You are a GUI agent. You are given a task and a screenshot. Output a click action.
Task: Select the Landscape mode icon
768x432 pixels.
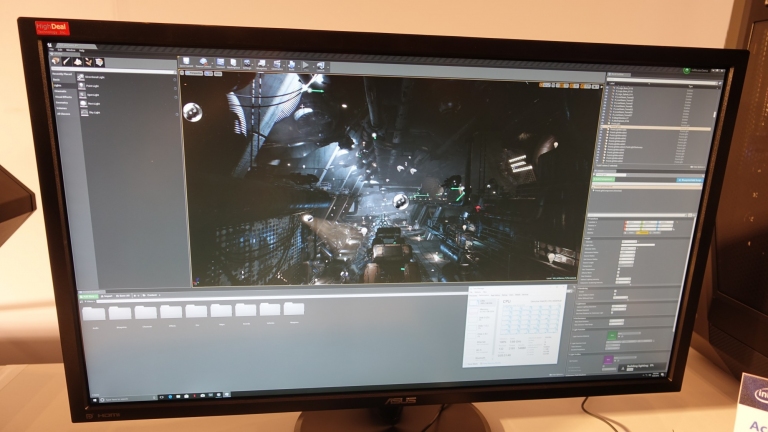78,62
